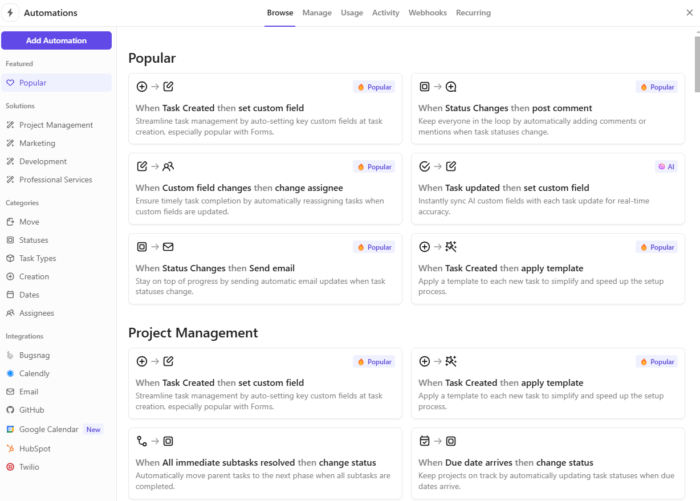Viewport: 700px width, 501px height.
Task: Open Google Calendar integration
Action: (46, 429)
